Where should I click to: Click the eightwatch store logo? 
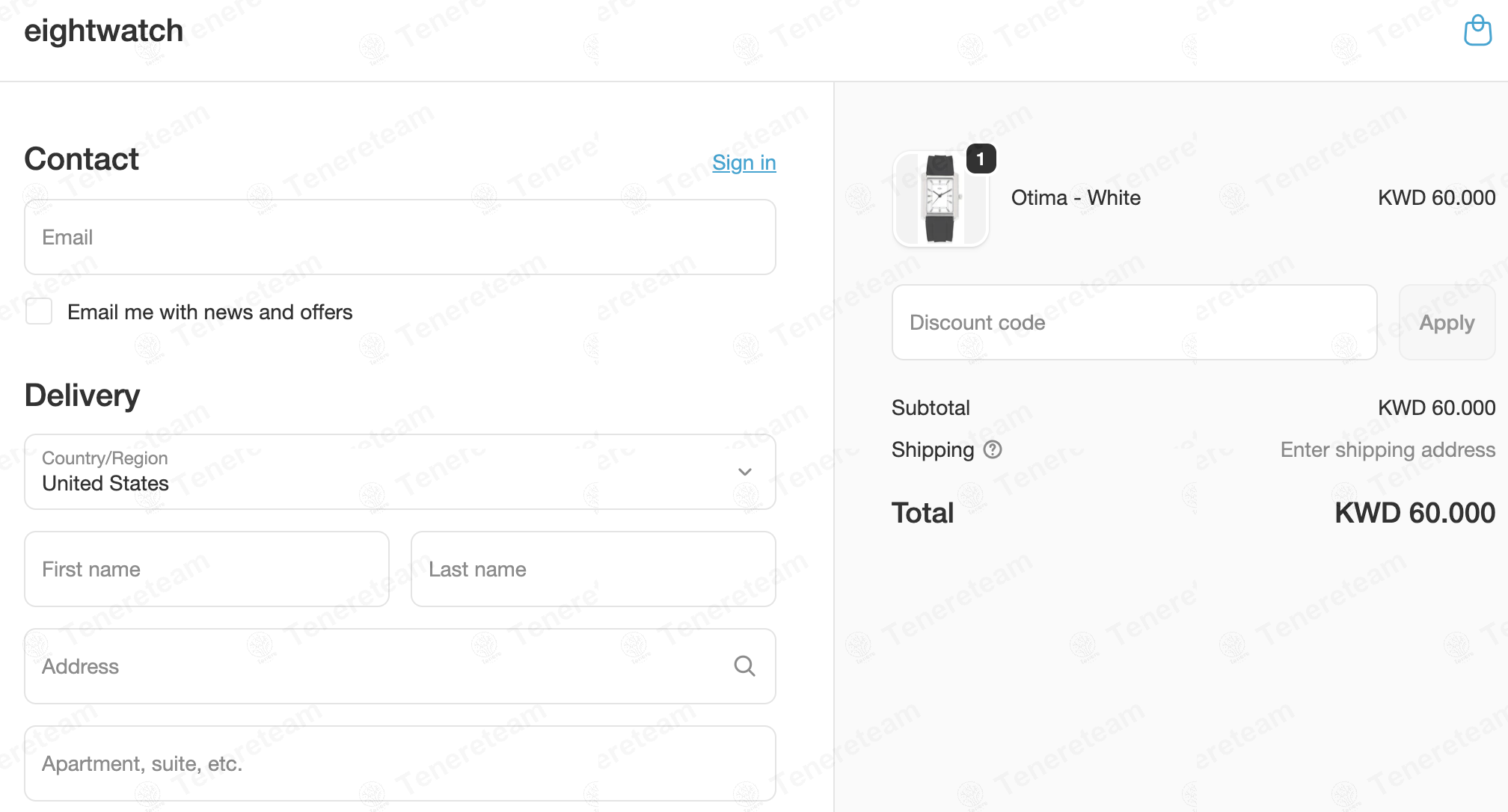click(x=104, y=31)
